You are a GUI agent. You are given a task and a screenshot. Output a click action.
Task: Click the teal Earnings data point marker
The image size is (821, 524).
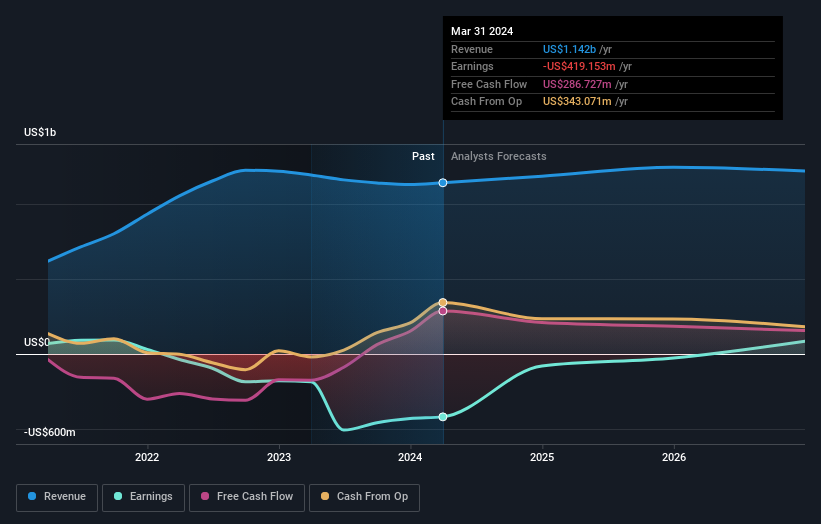tap(443, 417)
